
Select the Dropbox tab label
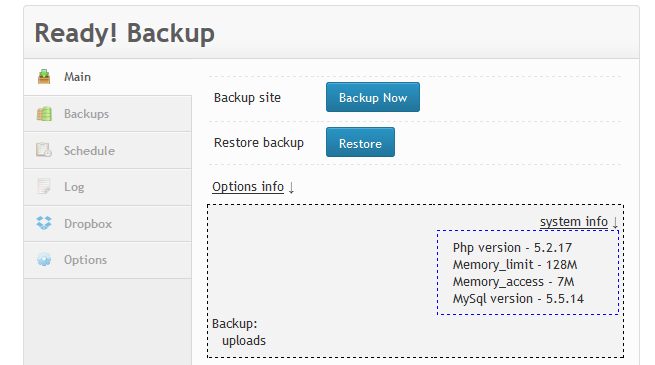[88, 224]
